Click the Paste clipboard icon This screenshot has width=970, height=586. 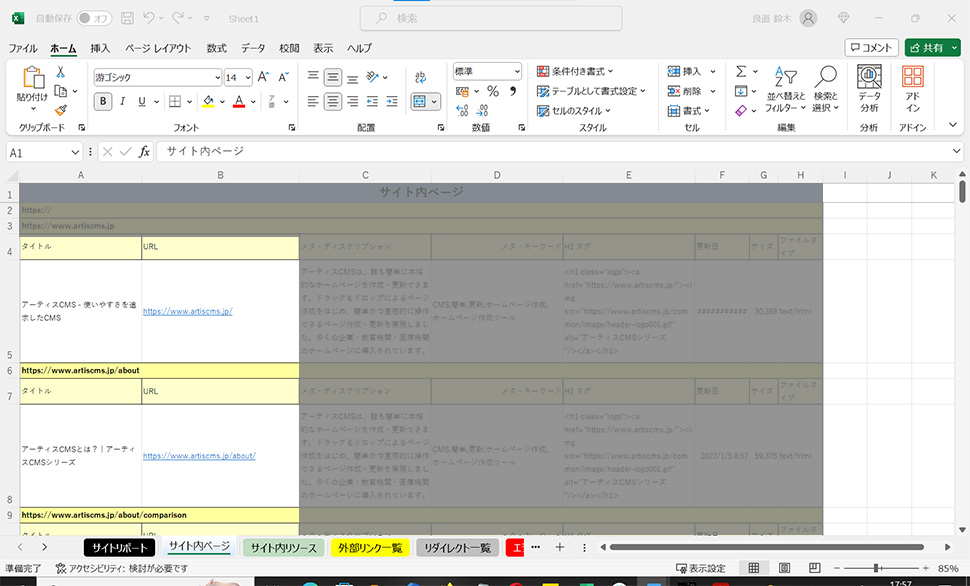click(32, 78)
